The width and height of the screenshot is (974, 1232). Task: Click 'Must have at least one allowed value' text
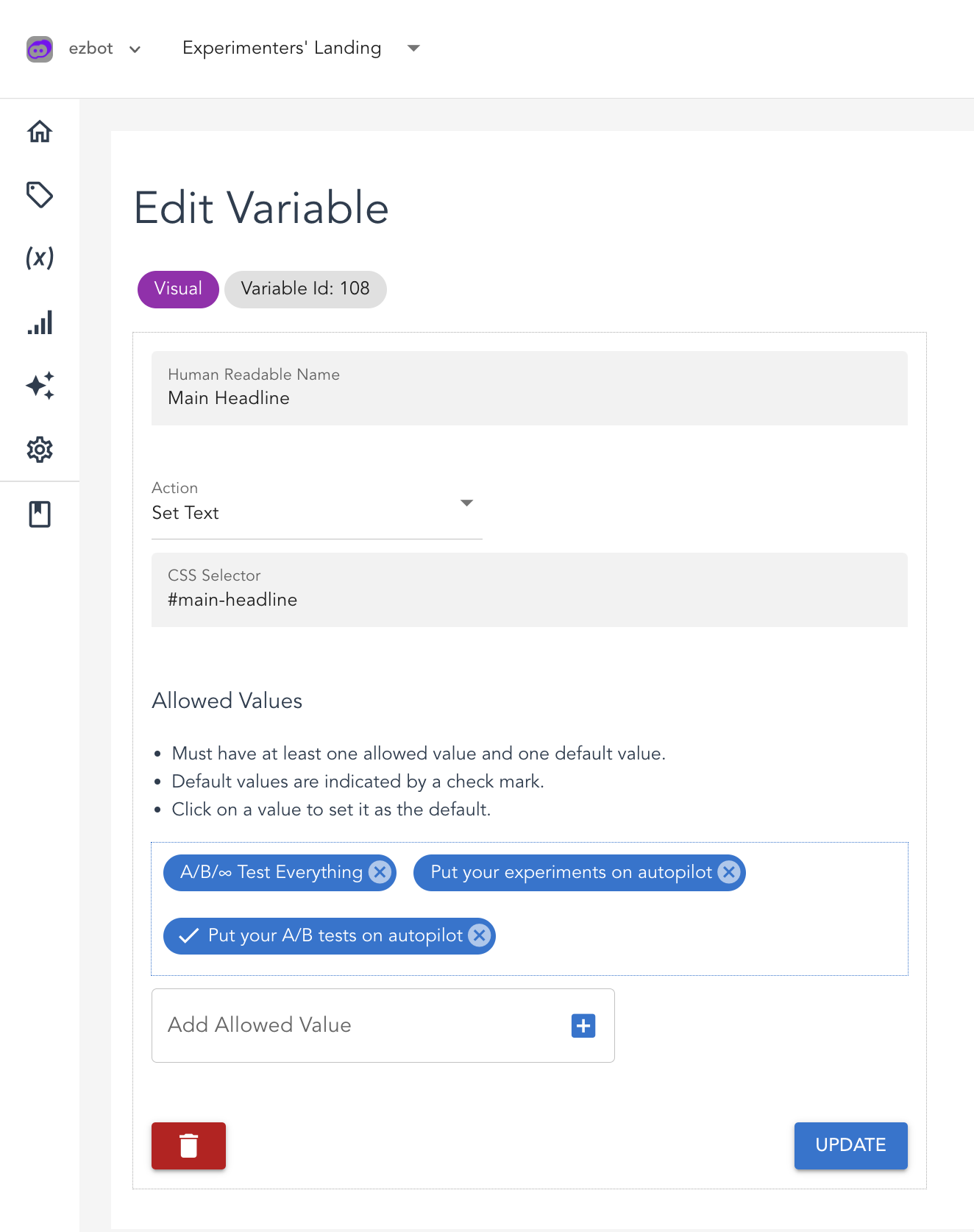419,754
